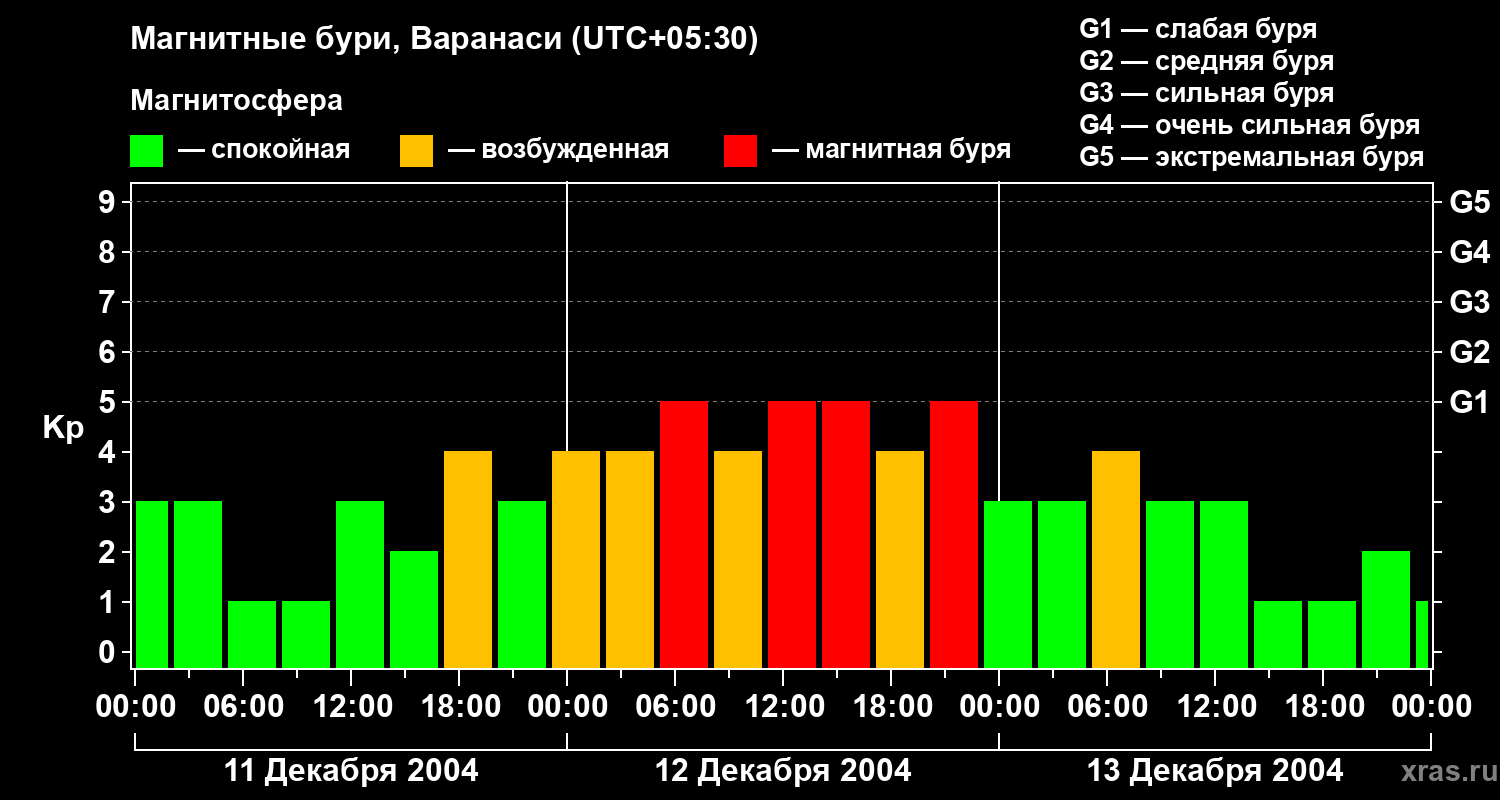Select the 'G2 — средняя буря' legend line
Viewport: 1500px width, 800px height.
pyautogui.click(x=1206, y=61)
